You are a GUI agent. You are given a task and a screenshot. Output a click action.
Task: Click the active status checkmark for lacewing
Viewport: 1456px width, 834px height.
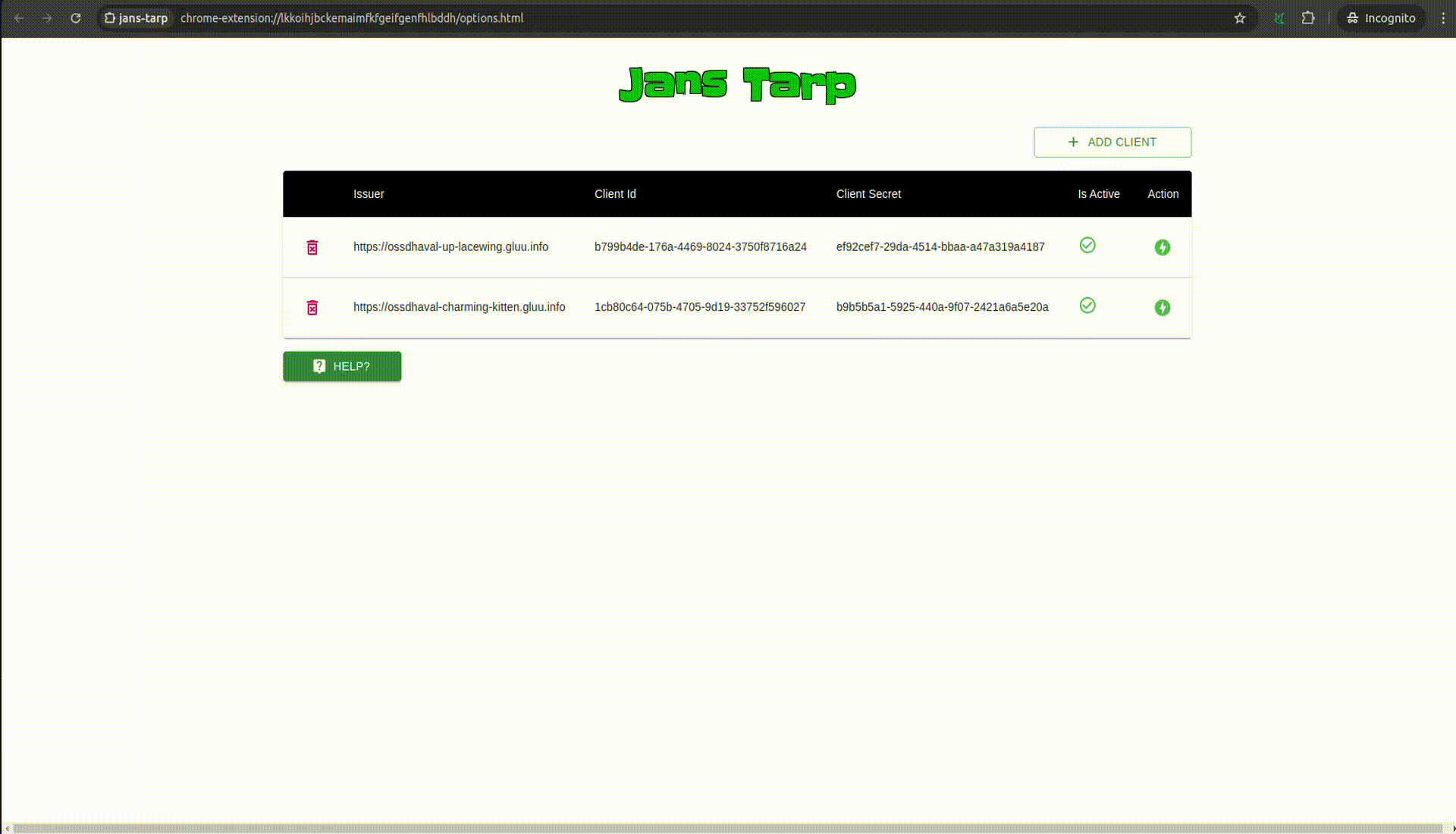click(x=1087, y=245)
